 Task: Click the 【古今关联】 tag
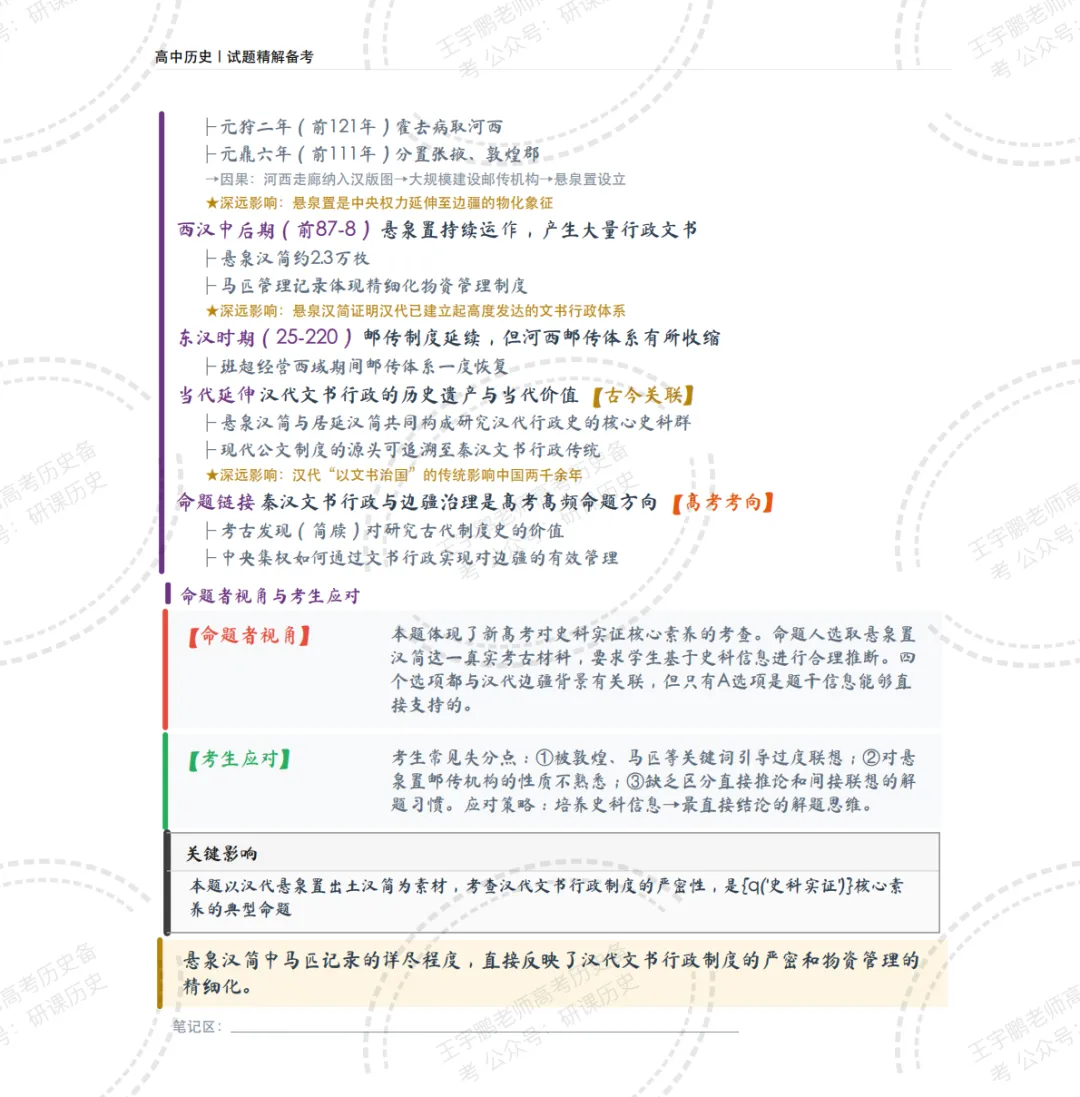point(644,395)
